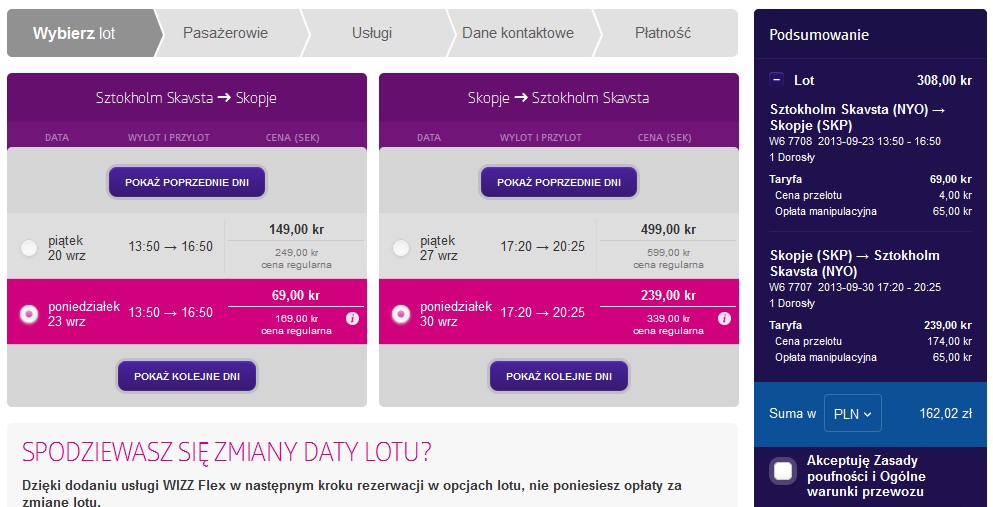Viewport: 993px width, 507px height.
Task: Show previous days for Sztokholm to Skopje
Action: (x=187, y=182)
